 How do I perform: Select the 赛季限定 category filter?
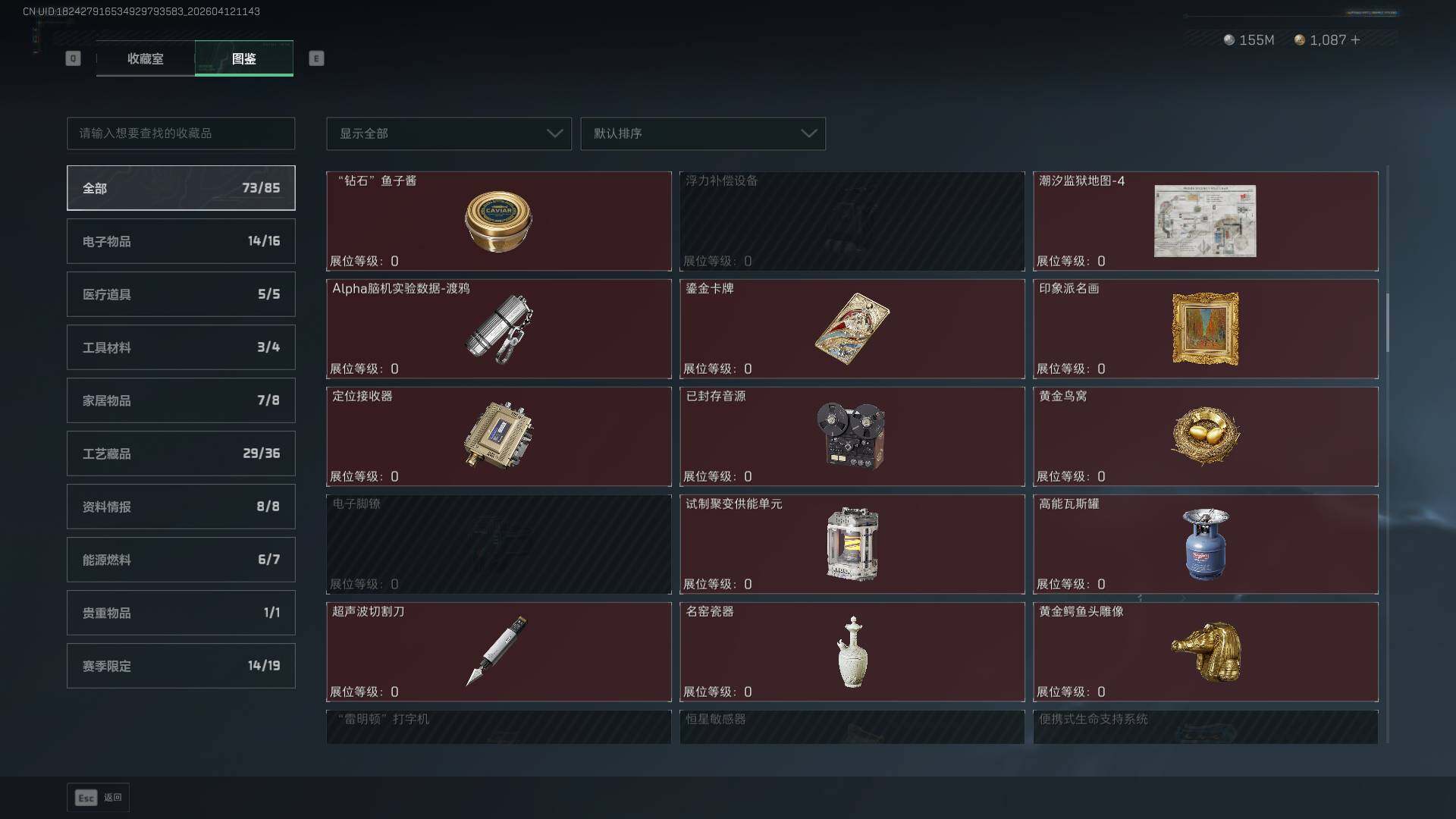181,666
